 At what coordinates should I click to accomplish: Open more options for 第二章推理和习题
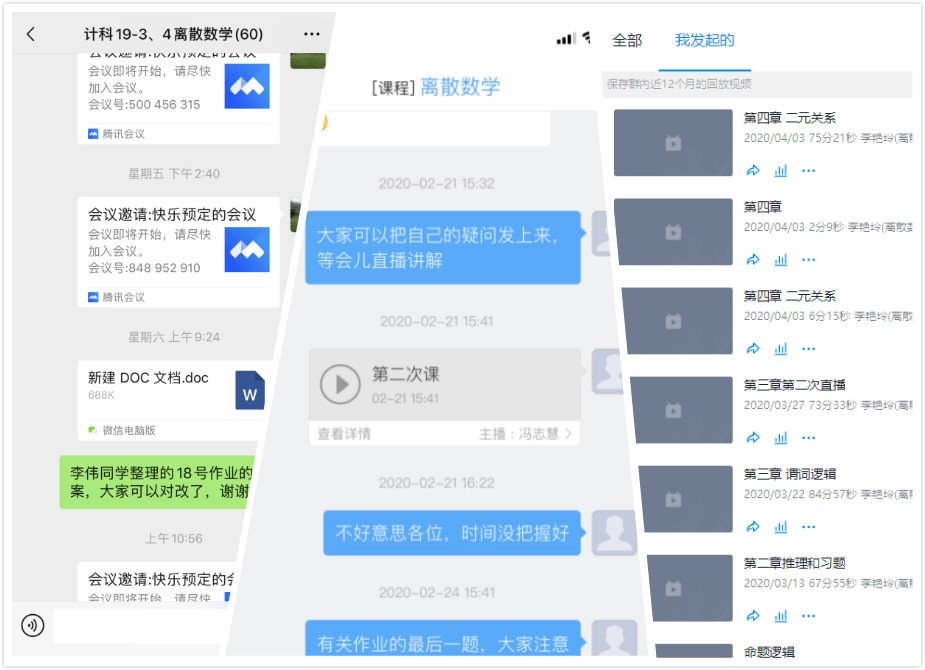pos(808,616)
